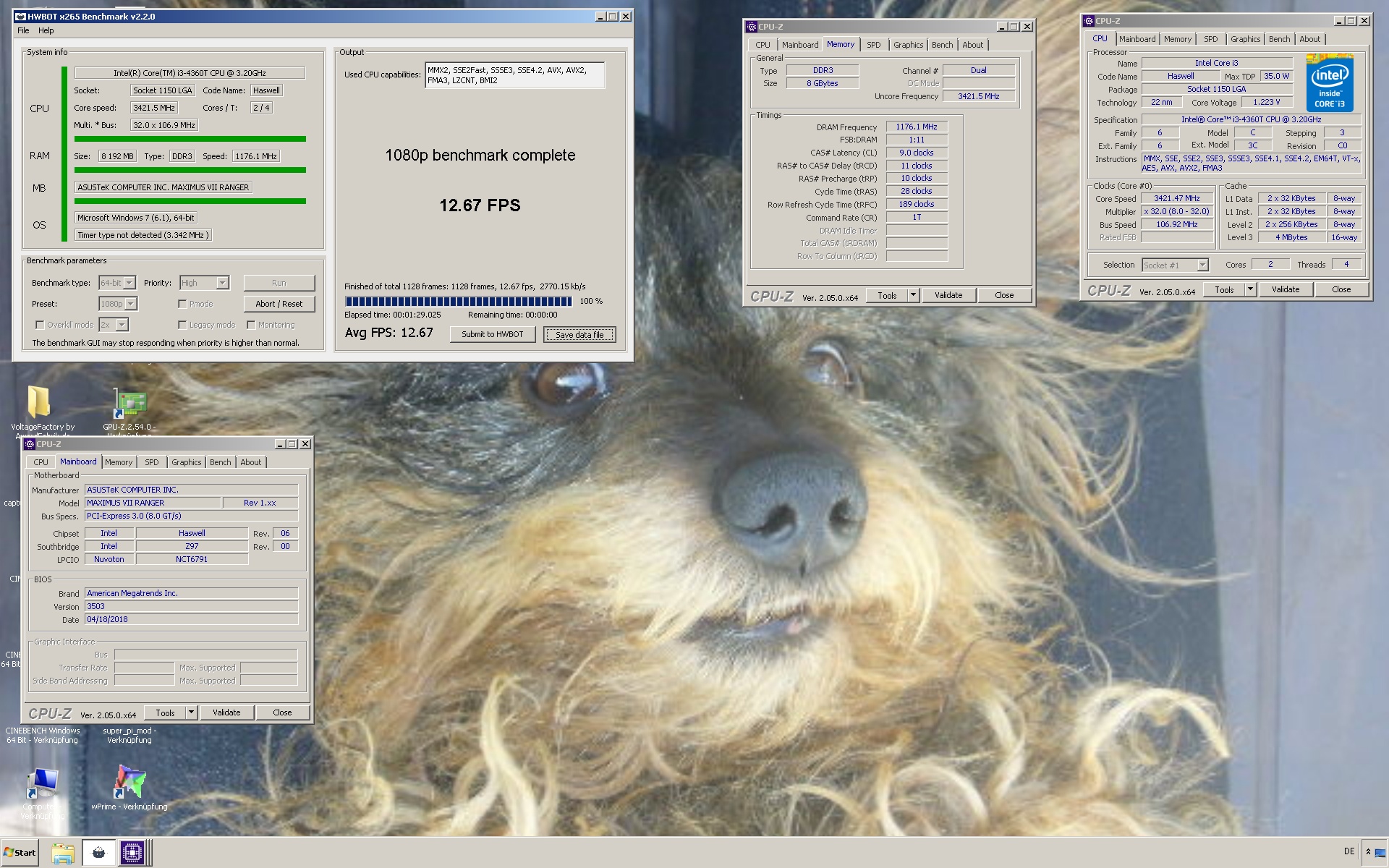Click the Southbridge Z97 value
Image resolution: width=1389 pixels, height=868 pixels.
[x=192, y=546]
